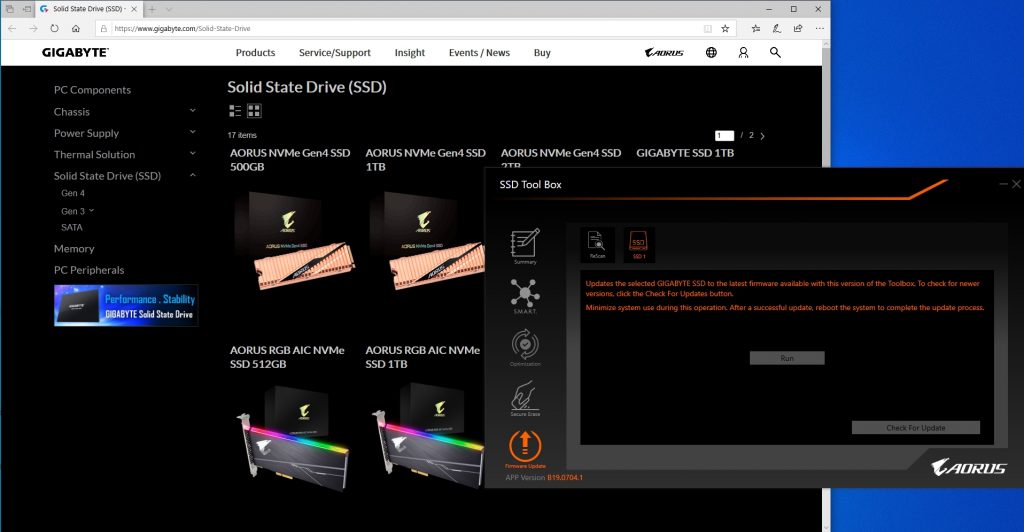The image size is (1024, 532).
Task: Collapse the Solid State Drive (SSD) category chevron
Action: tap(193, 175)
